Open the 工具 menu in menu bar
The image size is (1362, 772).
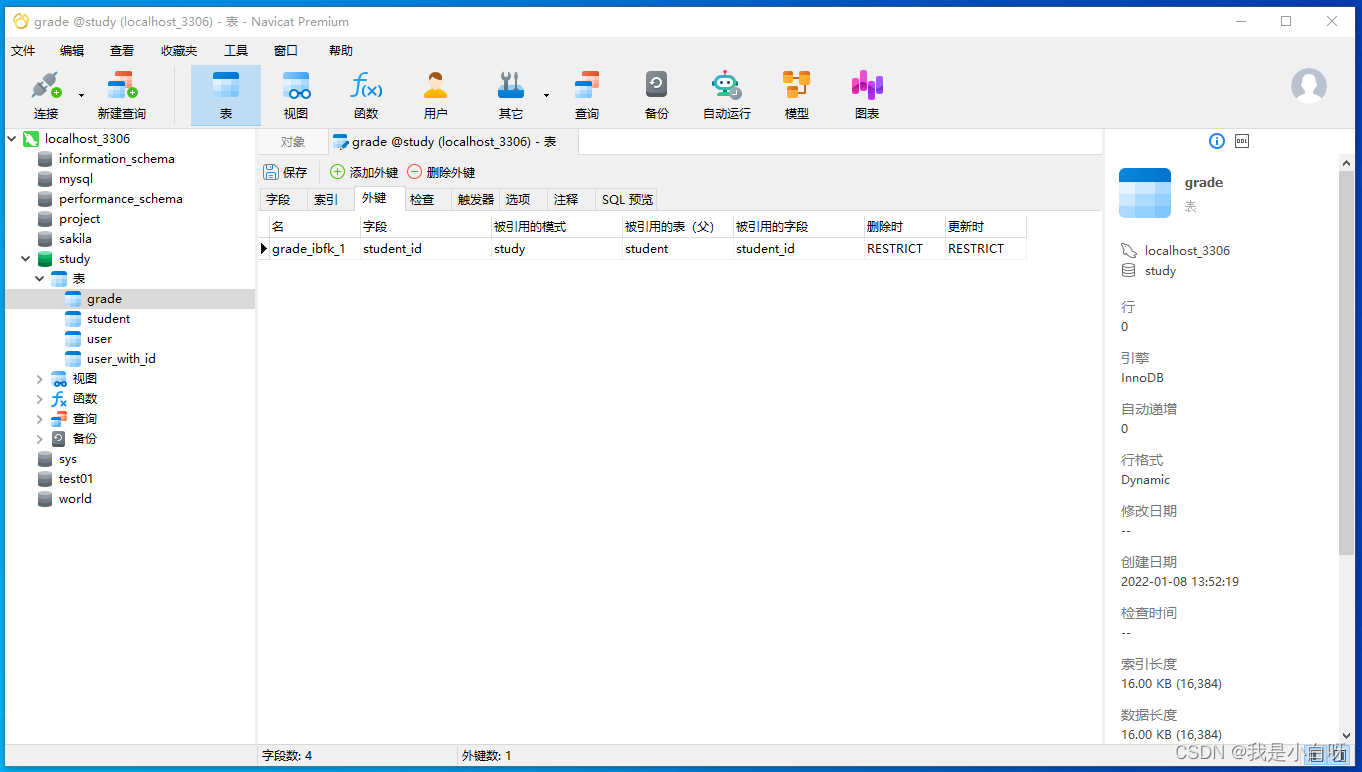pos(235,51)
